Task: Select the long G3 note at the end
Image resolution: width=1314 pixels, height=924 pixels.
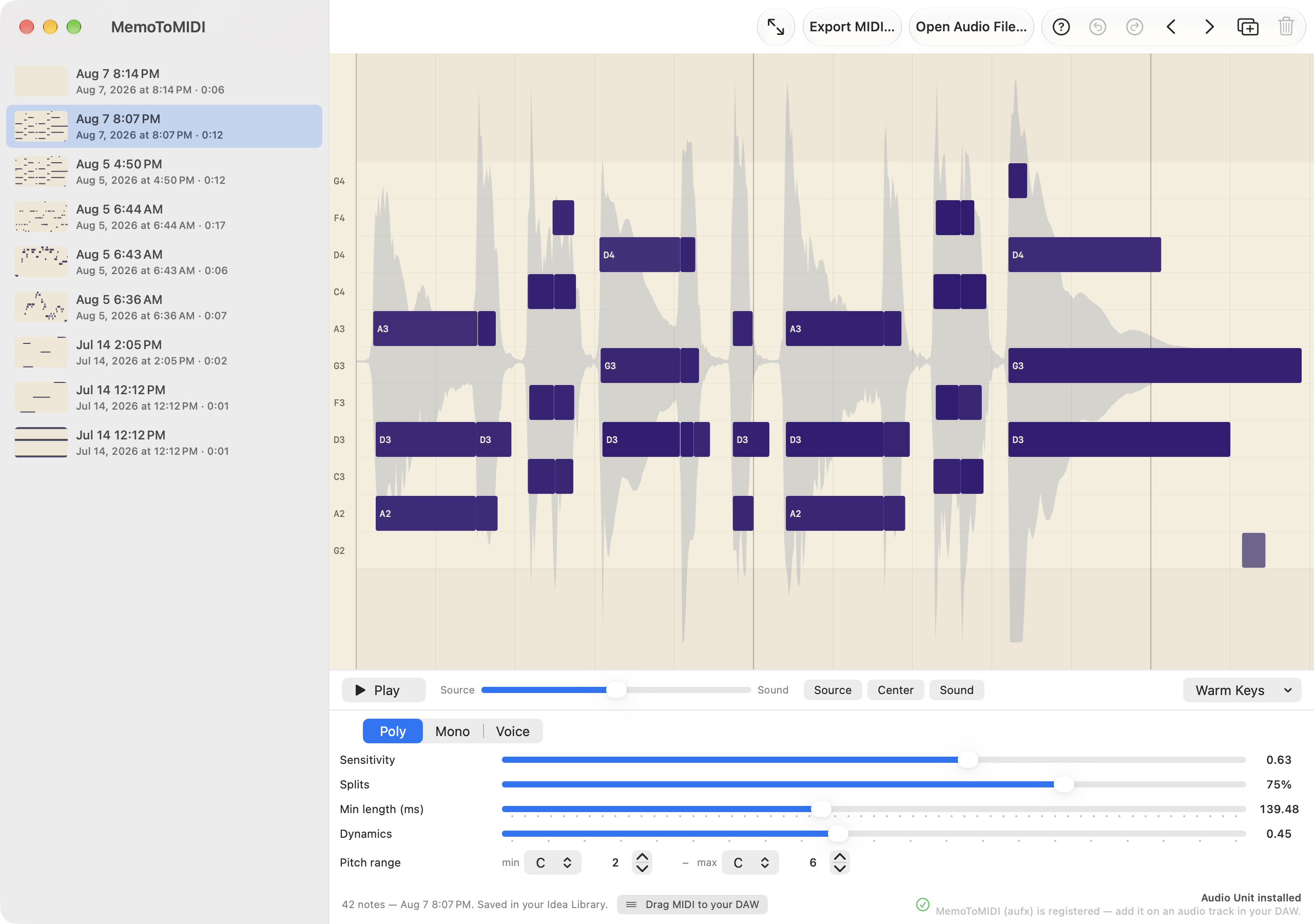Action: (x=1154, y=365)
